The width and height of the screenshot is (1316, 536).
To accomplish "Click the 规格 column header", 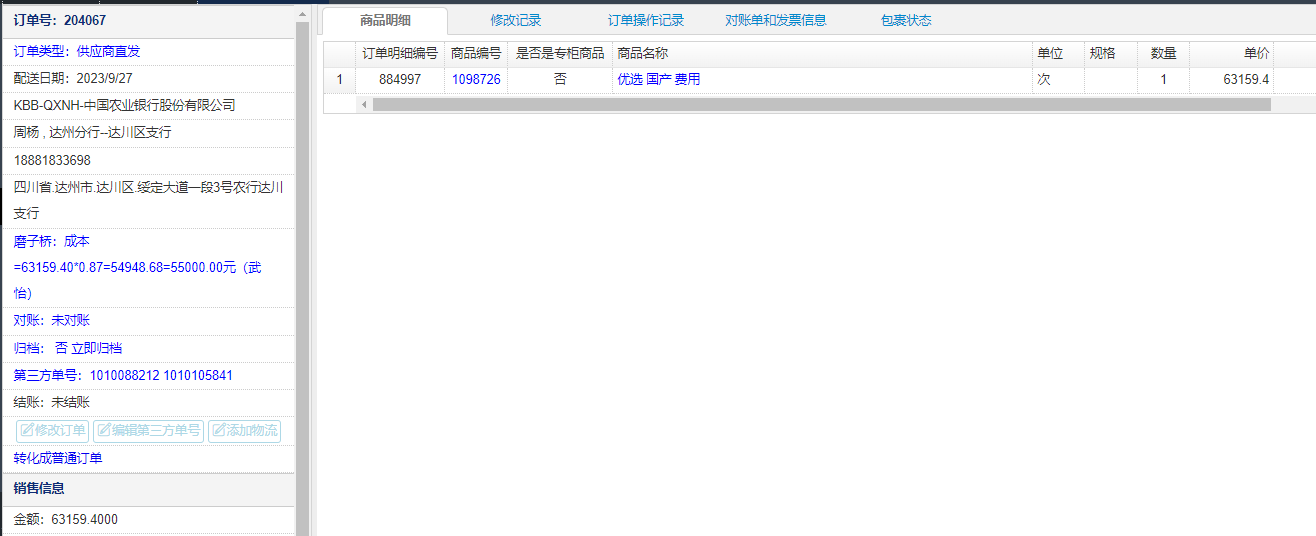I will [x=1111, y=53].
